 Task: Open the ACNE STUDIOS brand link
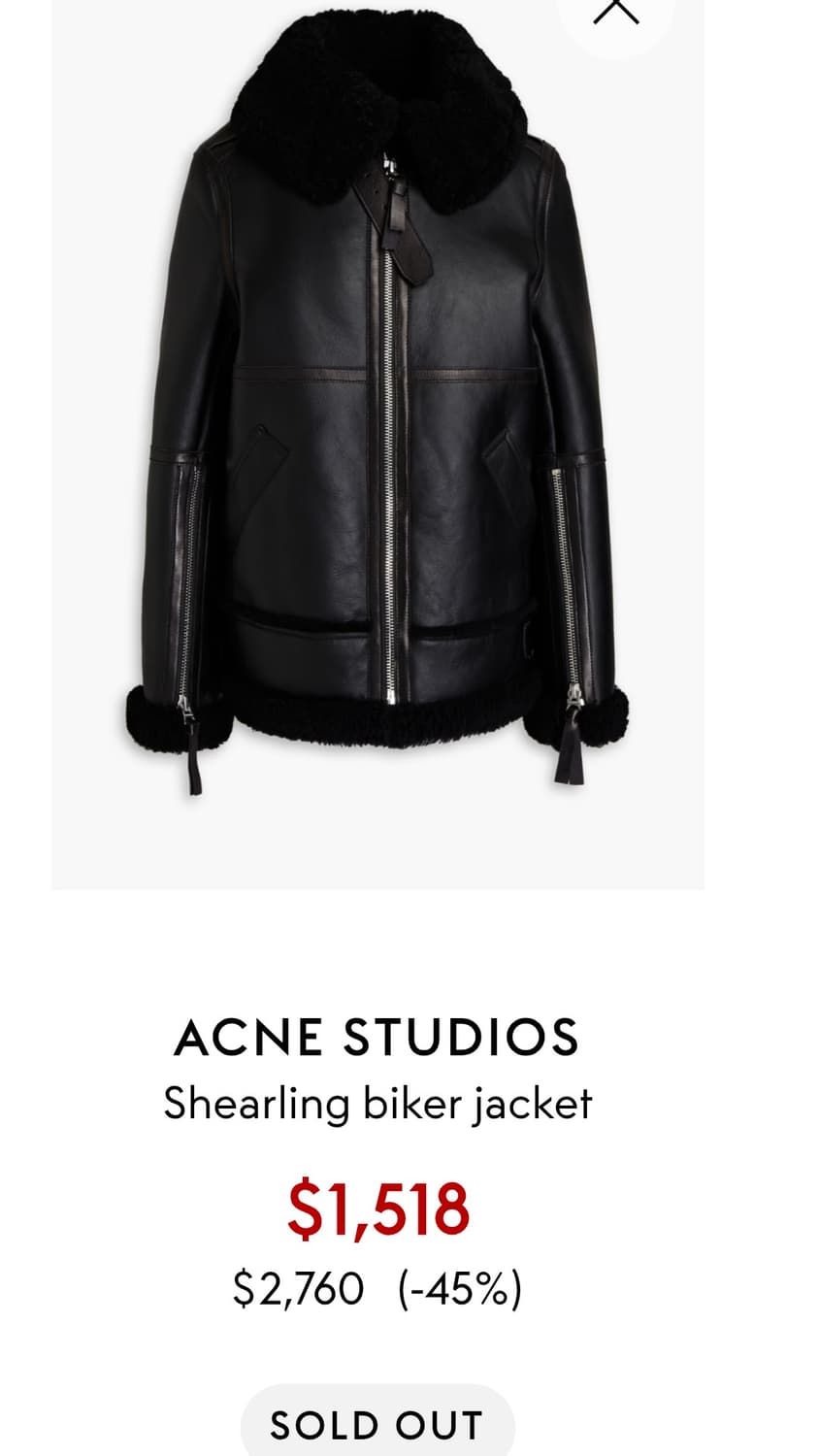coord(377,1037)
